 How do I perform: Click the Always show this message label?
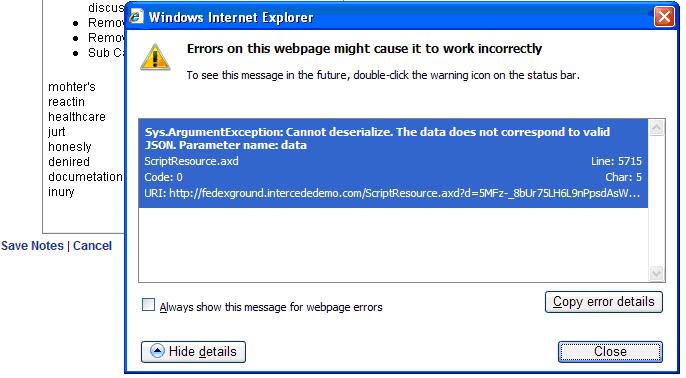click(x=271, y=307)
